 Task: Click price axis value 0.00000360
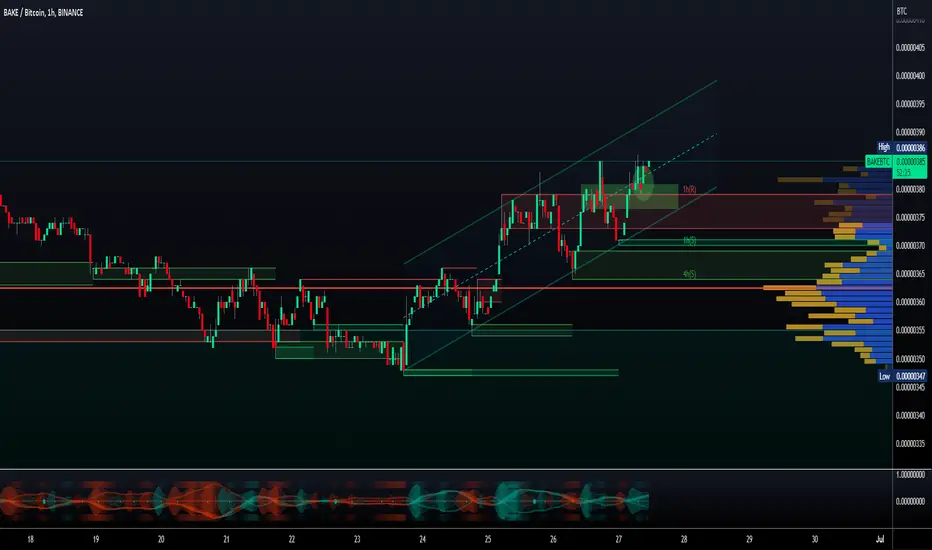pyautogui.click(x=910, y=302)
